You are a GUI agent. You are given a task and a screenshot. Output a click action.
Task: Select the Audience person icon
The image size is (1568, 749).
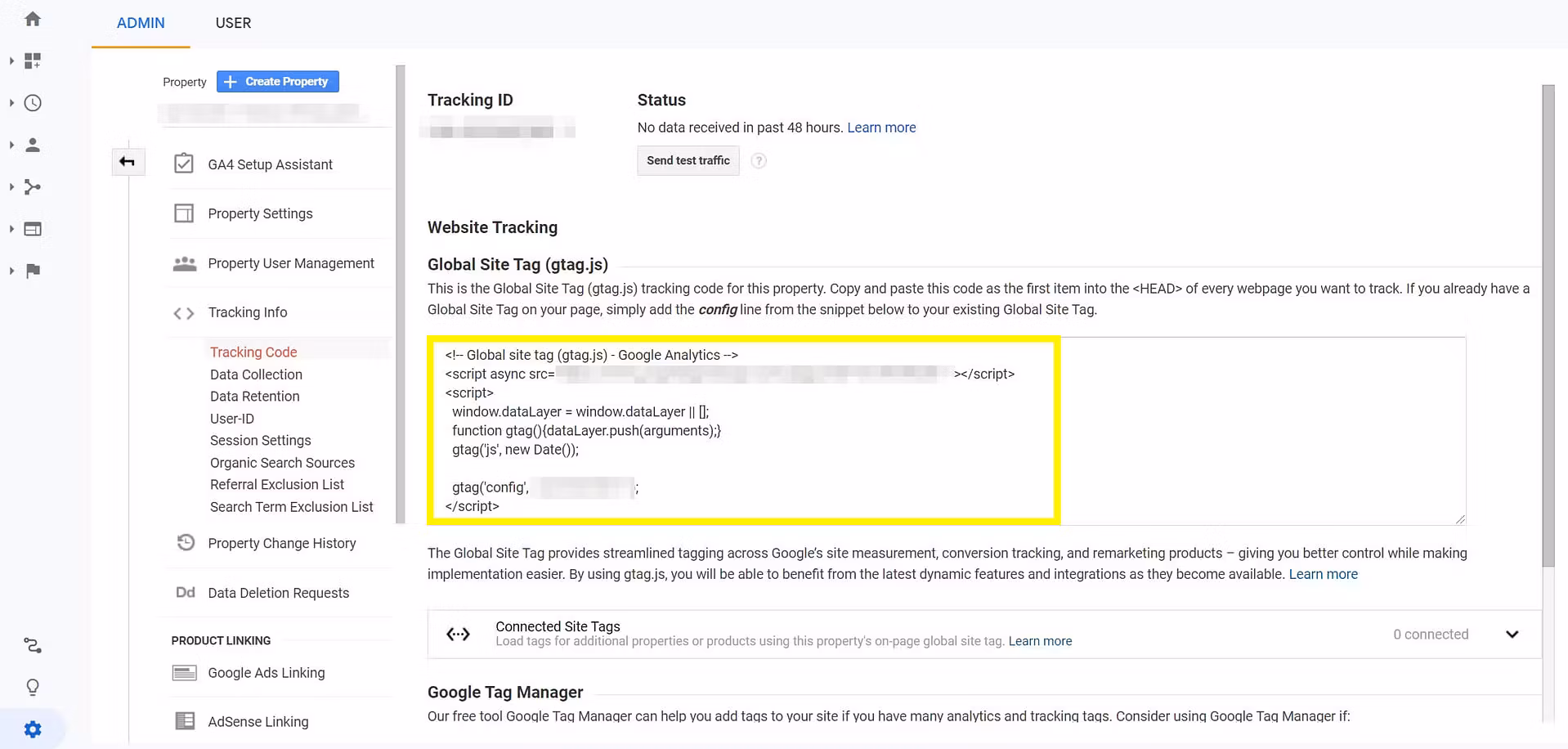(x=33, y=145)
